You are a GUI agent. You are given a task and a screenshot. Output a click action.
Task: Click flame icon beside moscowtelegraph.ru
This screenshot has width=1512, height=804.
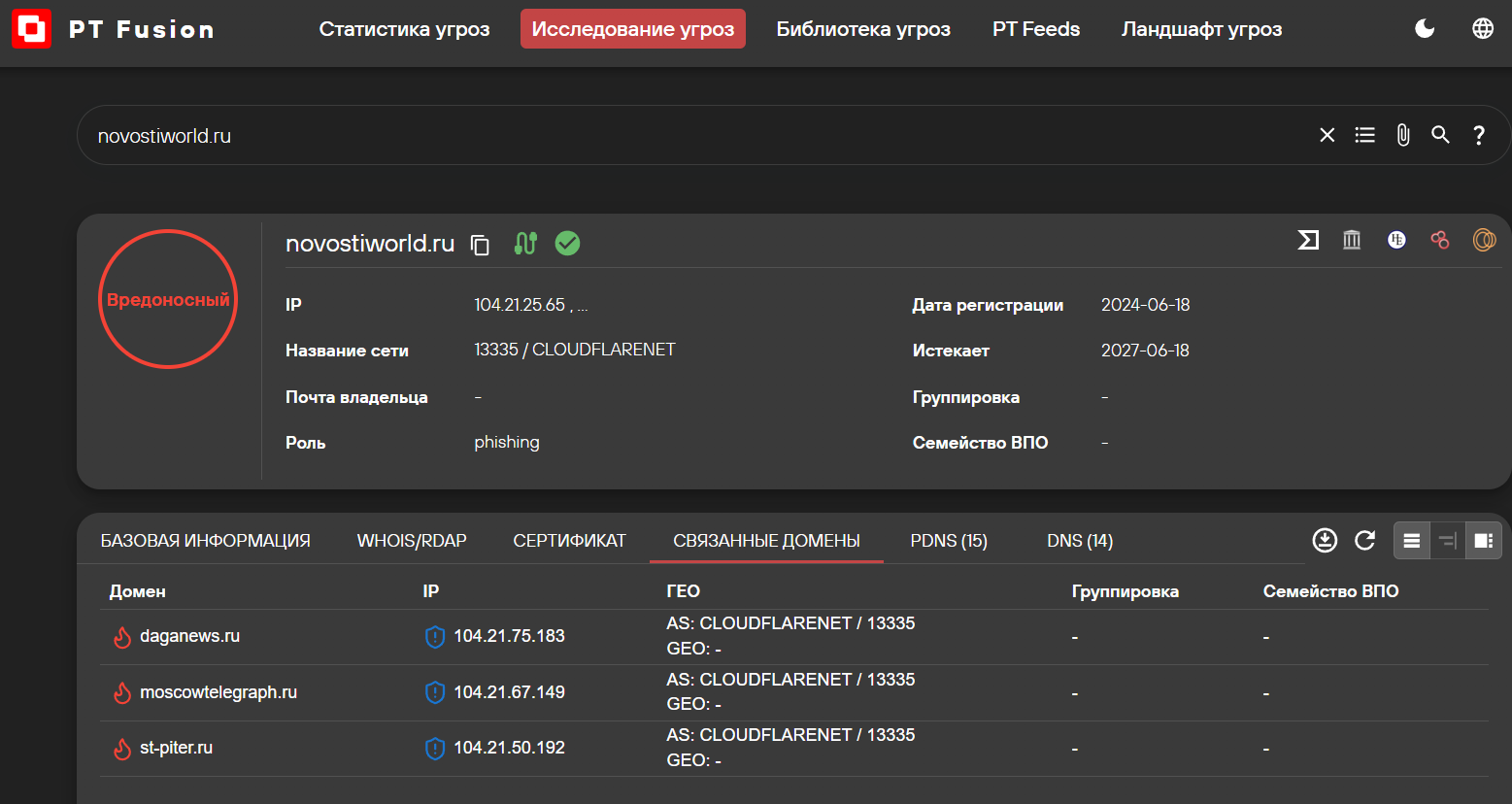(x=122, y=693)
